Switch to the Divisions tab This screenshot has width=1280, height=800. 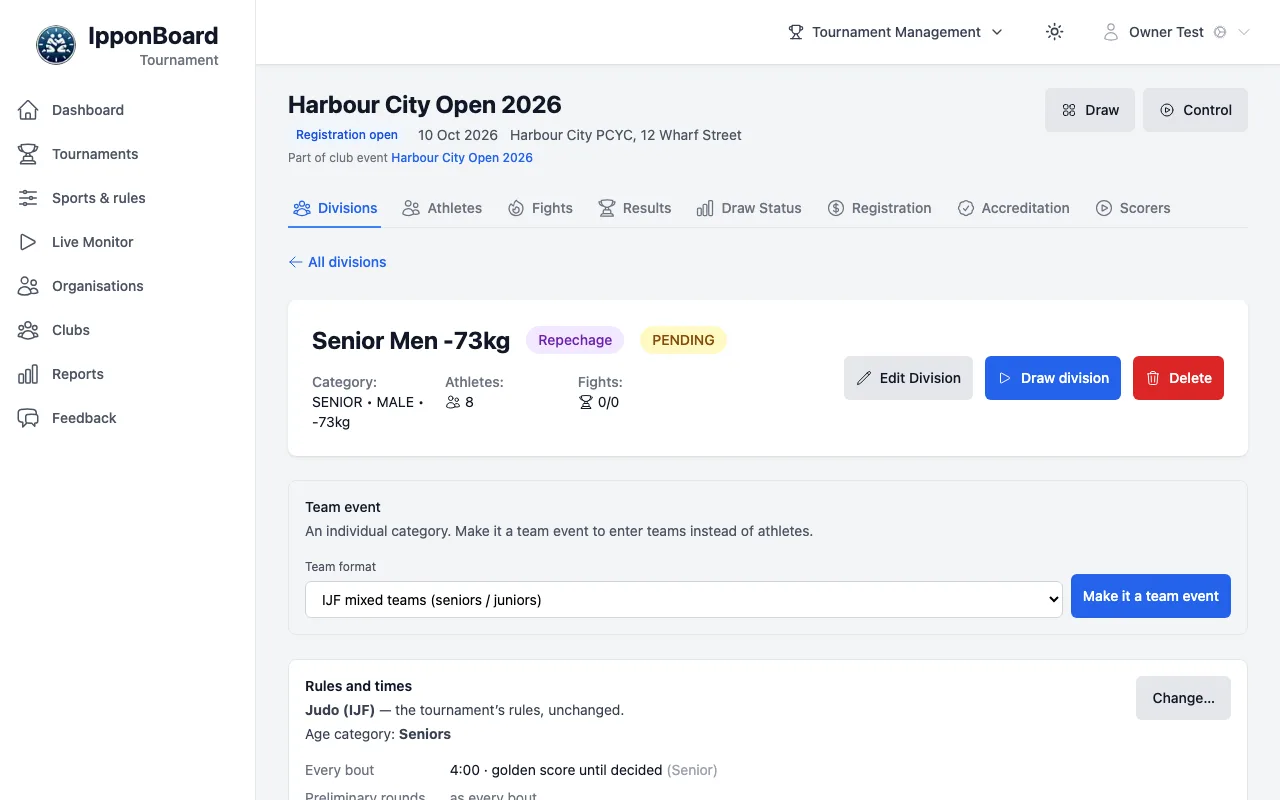[335, 208]
